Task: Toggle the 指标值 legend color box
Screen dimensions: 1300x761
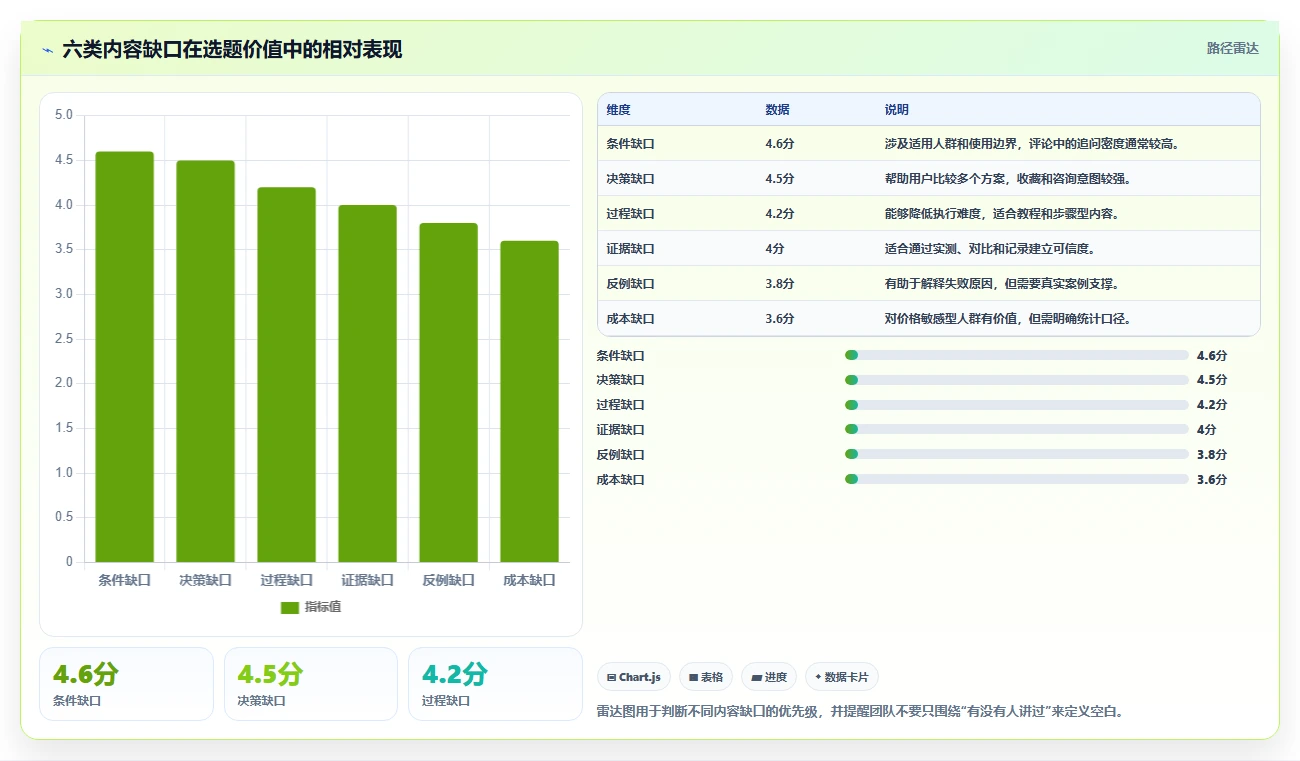Action: (290, 608)
